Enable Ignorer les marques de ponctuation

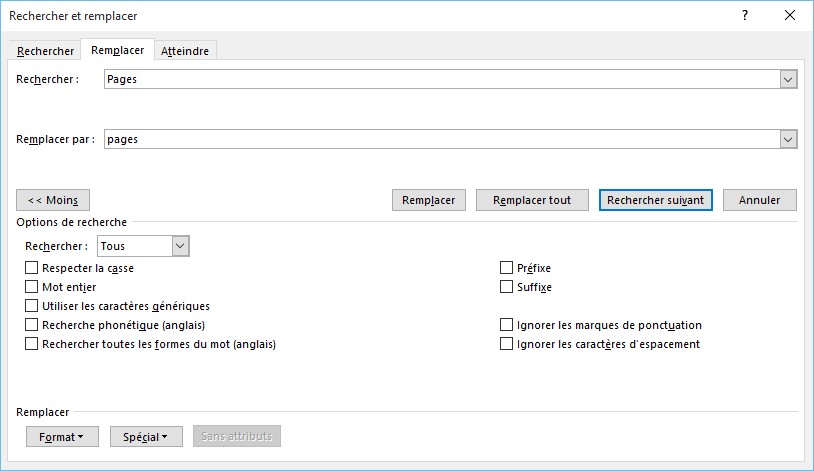507,325
